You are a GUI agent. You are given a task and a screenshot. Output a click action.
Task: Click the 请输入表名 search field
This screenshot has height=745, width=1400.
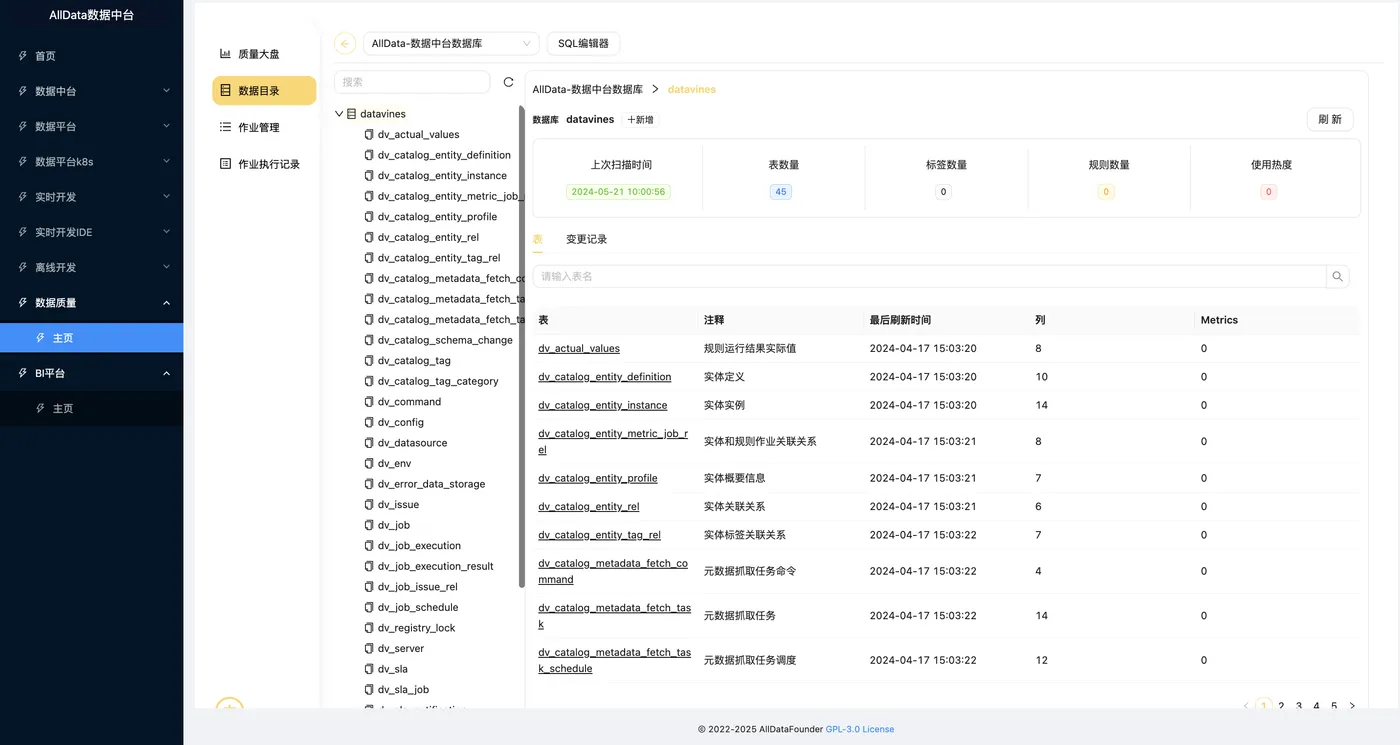pyautogui.click(x=929, y=277)
